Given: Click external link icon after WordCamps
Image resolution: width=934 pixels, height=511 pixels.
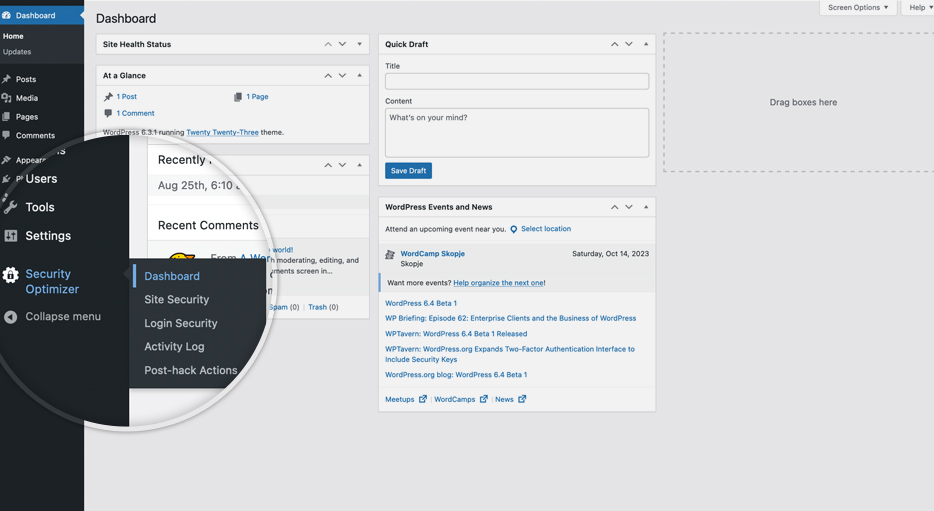Looking at the screenshot, I should [x=484, y=399].
